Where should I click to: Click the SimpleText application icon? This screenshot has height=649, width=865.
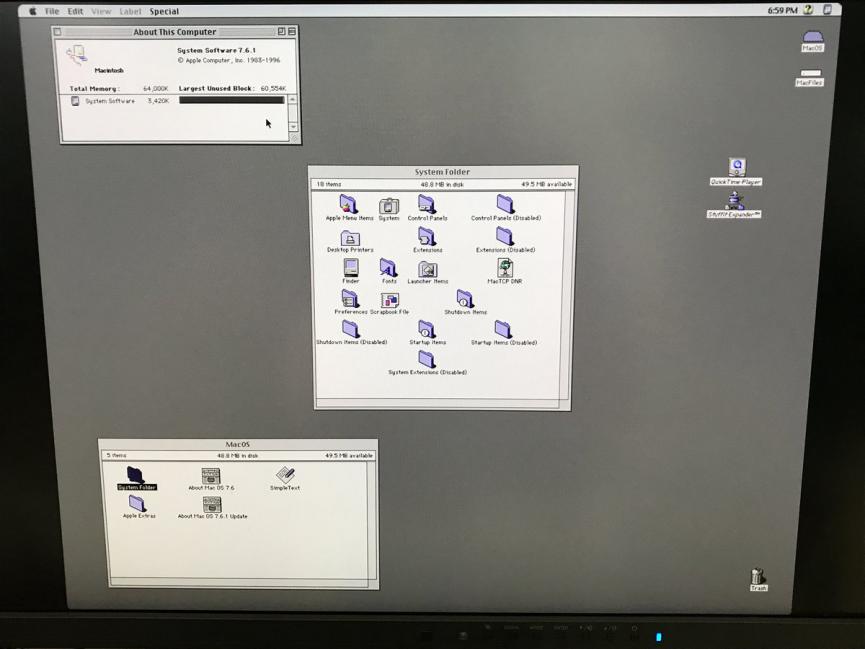pyautogui.click(x=285, y=474)
